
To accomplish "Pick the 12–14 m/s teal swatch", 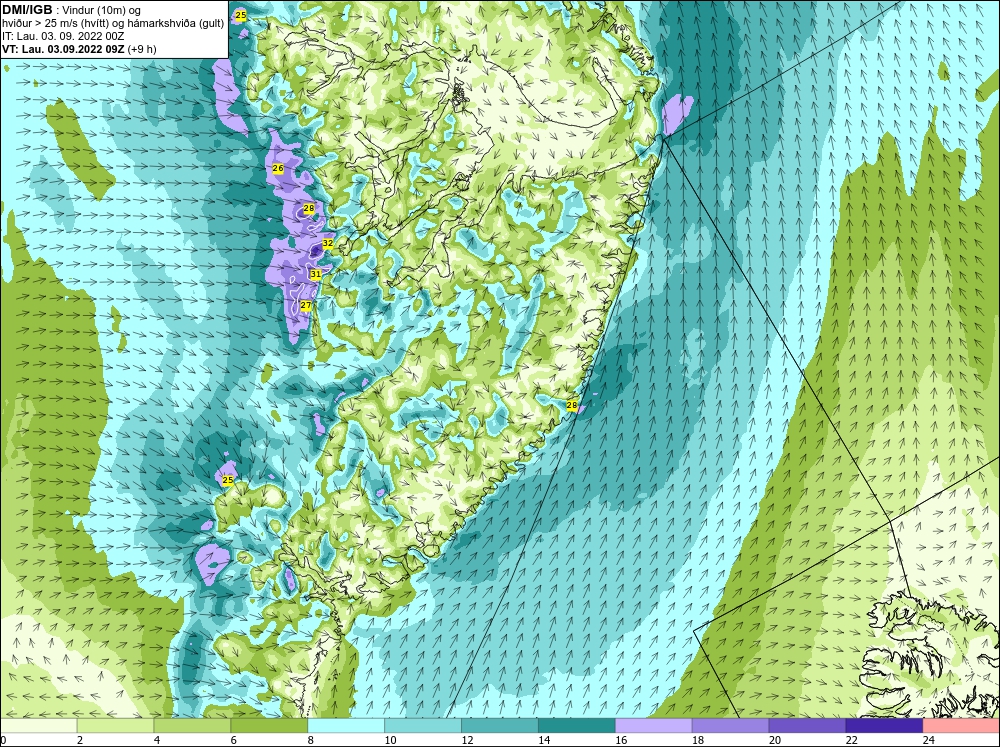I will point(500,725).
